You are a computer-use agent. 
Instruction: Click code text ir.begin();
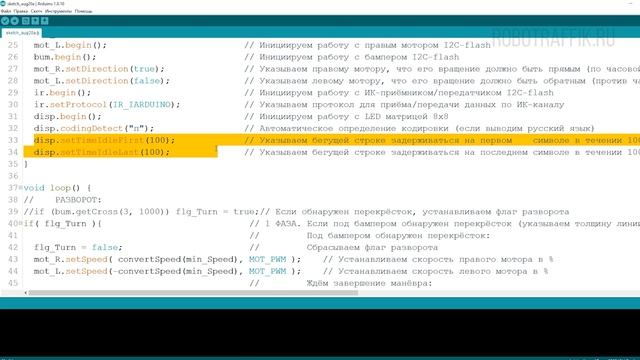click(62, 92)
